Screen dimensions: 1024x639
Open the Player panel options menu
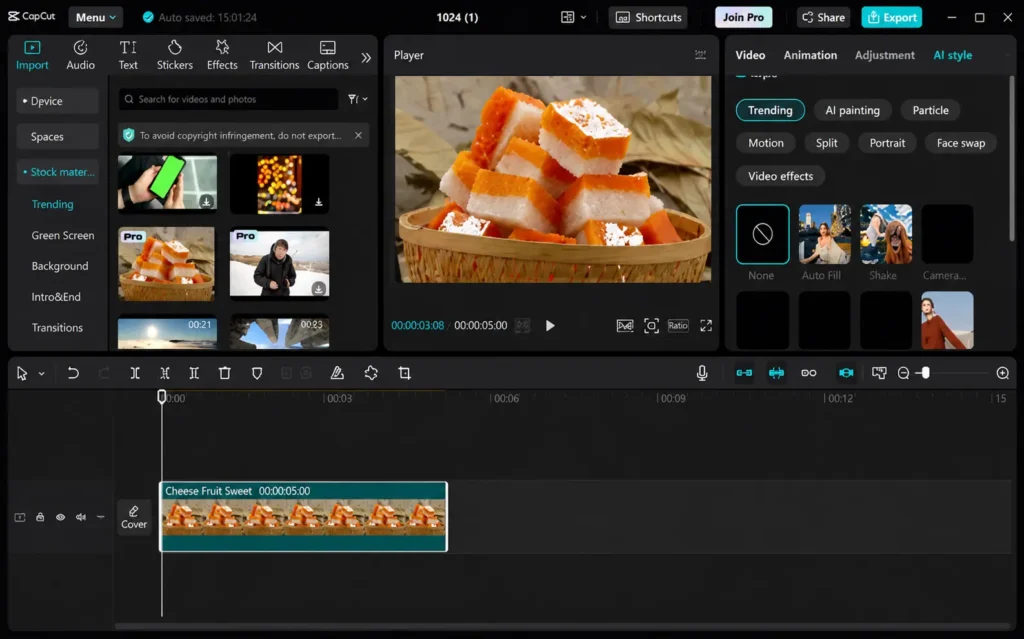[700, 55]
